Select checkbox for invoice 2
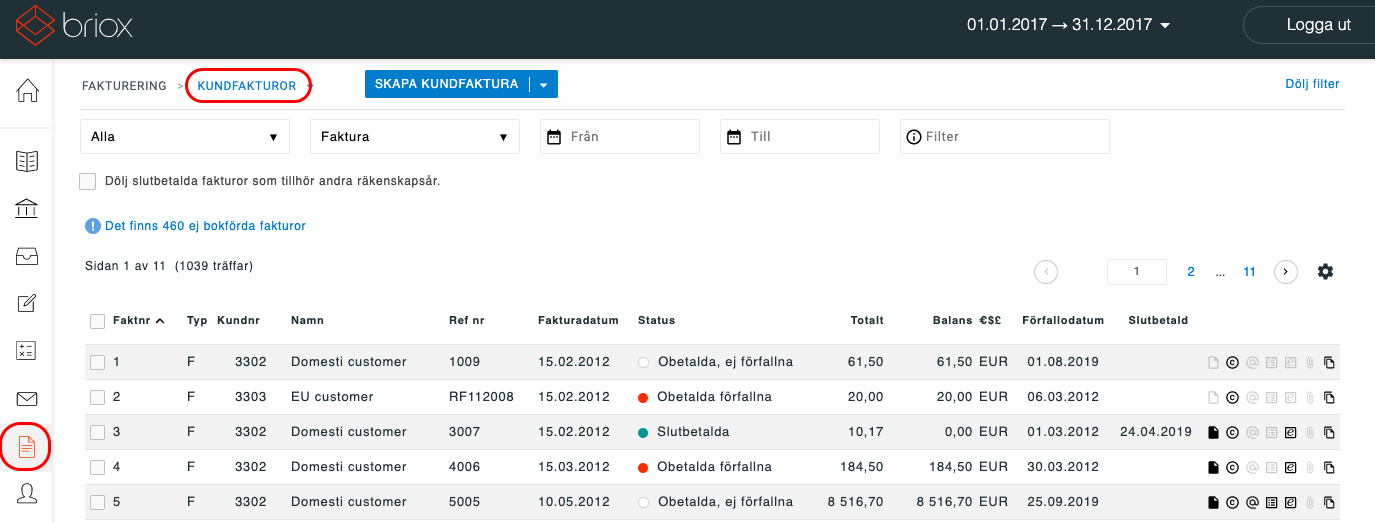The width and height of the screenshot is (1375, 522). (97, 397)
